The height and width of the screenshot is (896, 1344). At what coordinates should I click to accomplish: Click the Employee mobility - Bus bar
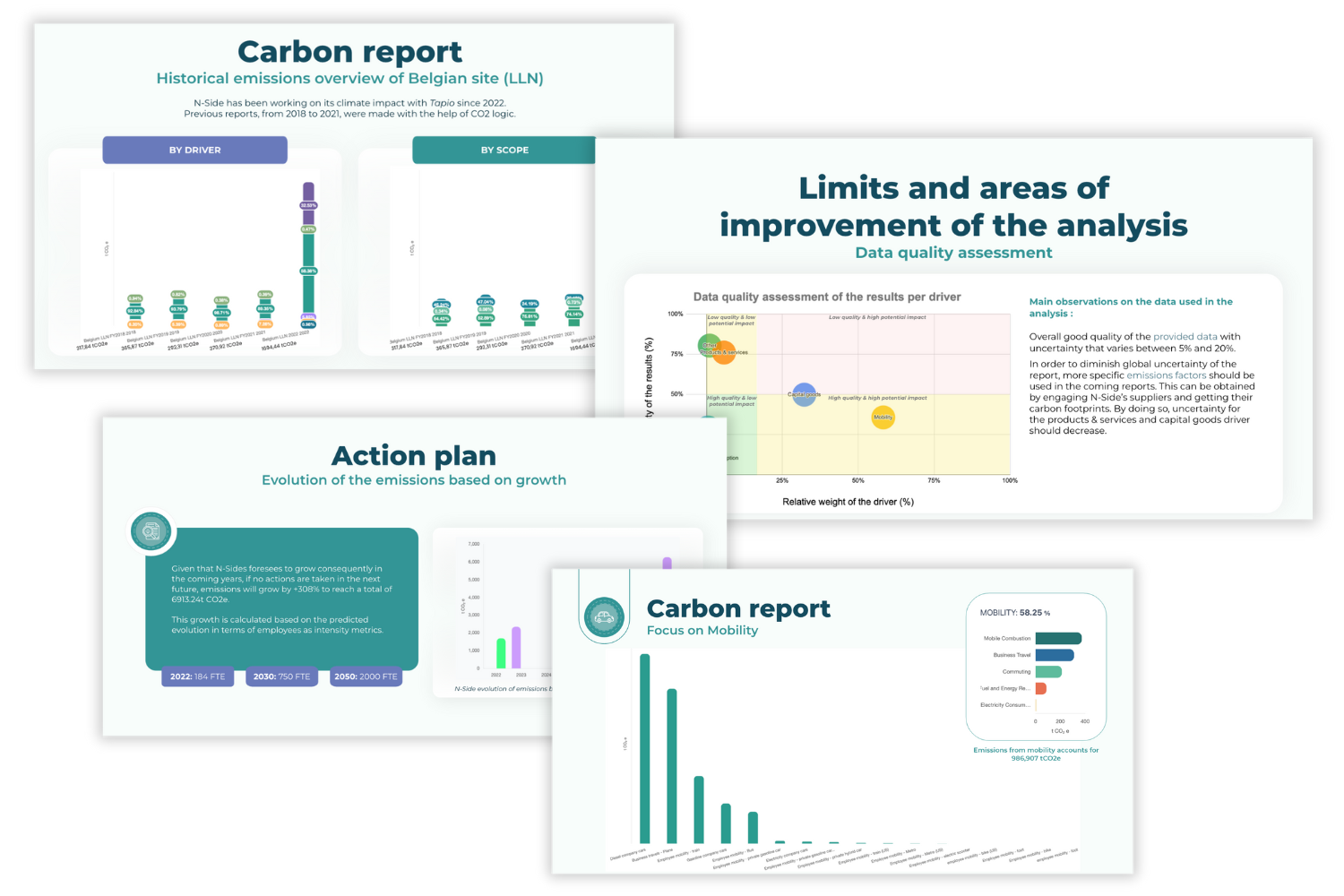point(753,828)
